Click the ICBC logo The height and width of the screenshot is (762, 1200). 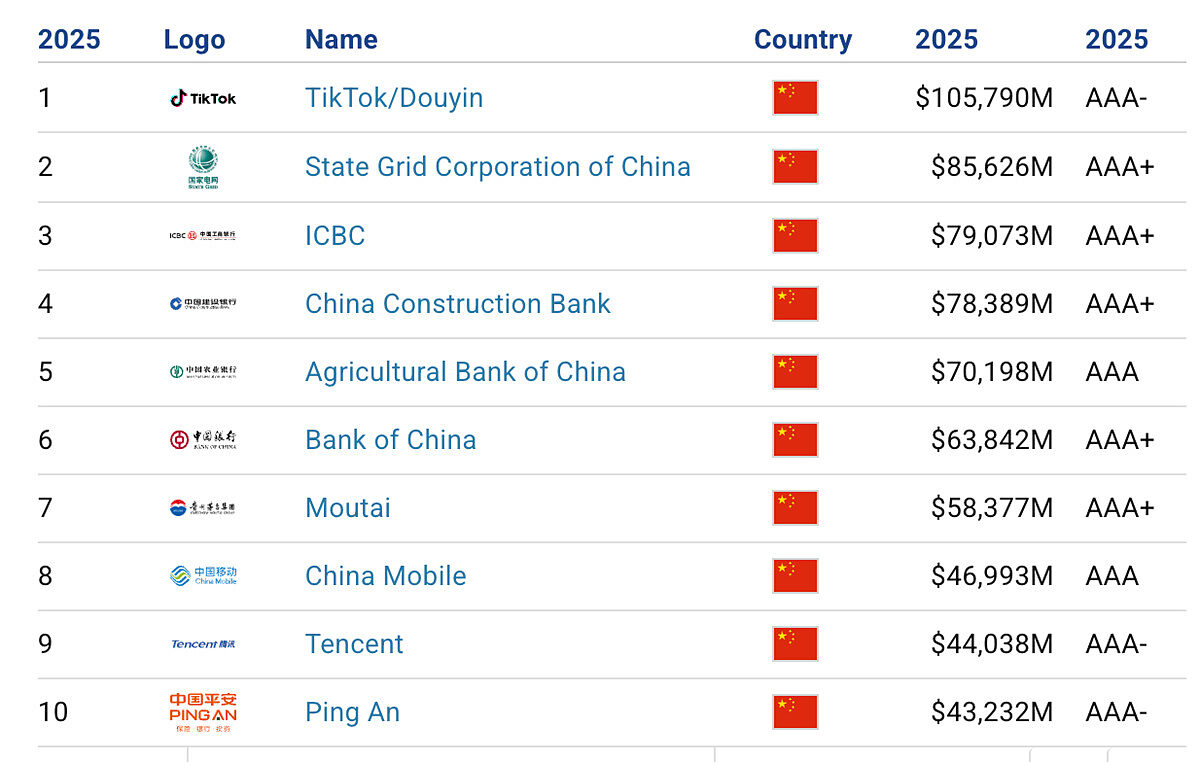pos(203,236)
